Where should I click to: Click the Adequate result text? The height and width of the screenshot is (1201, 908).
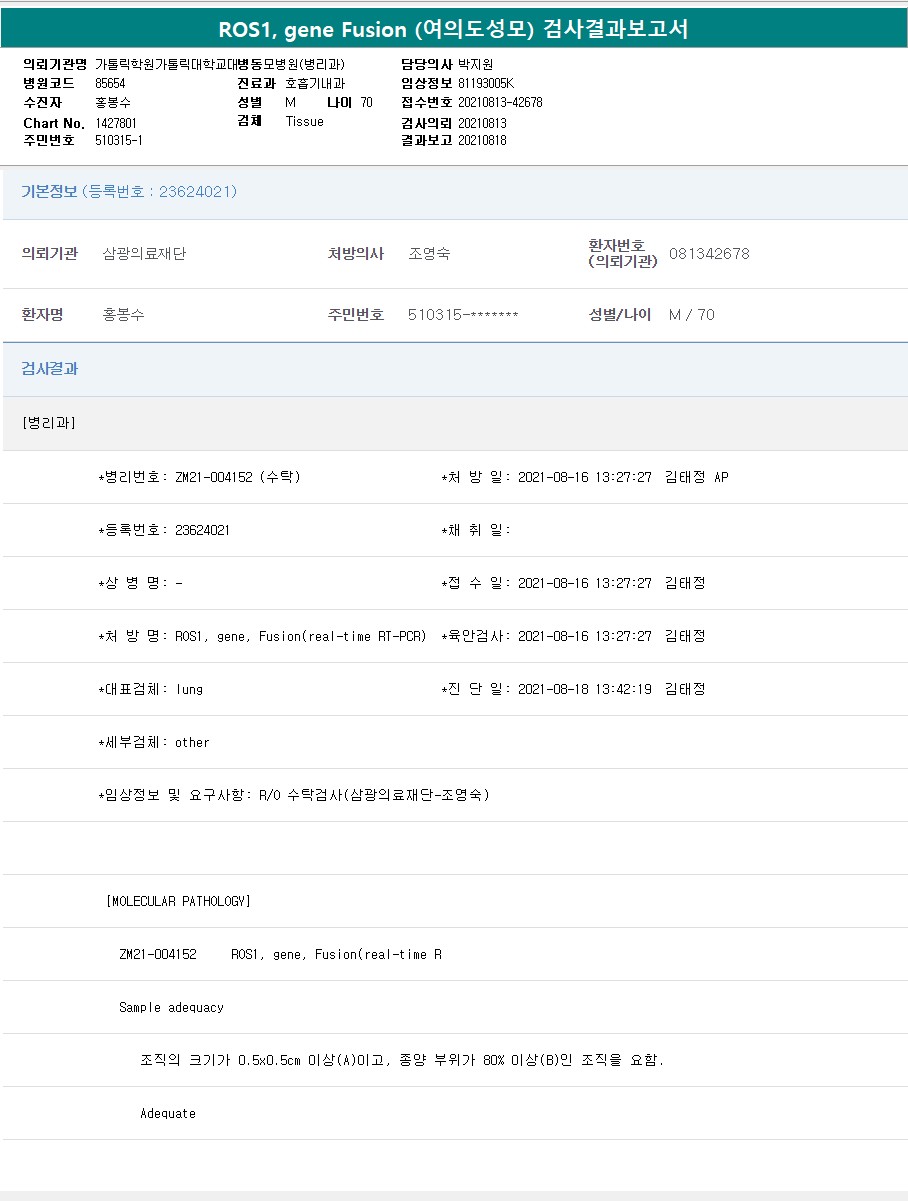[168, 1113]
